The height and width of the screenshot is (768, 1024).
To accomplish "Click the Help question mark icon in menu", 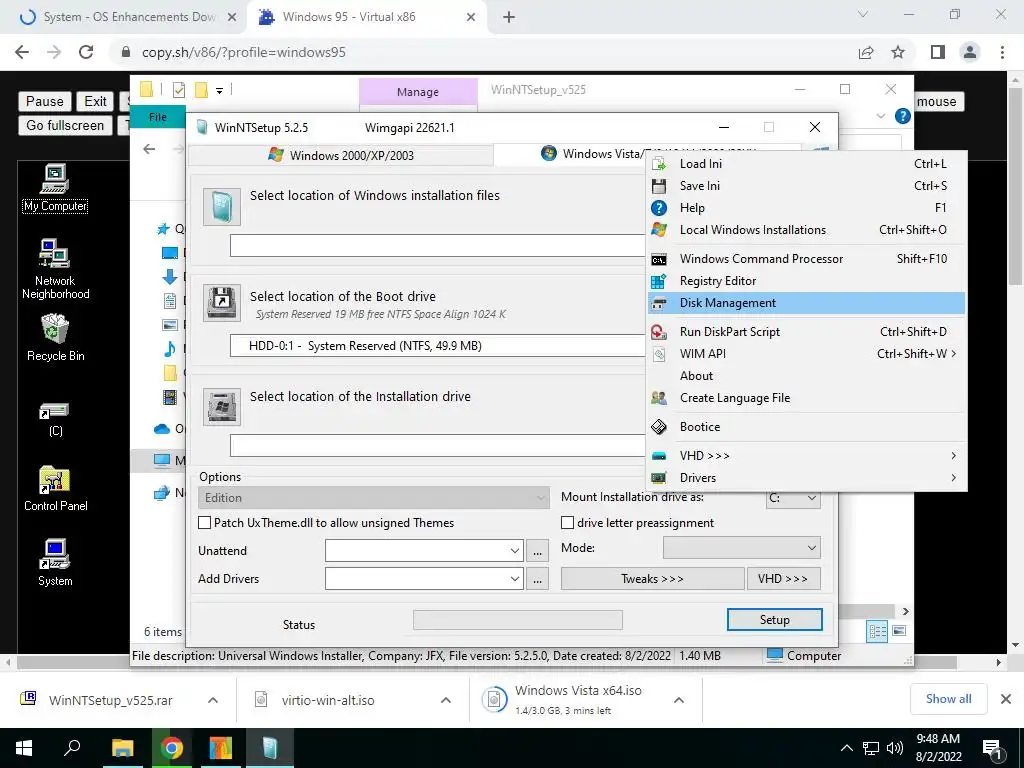I will 659,208.
